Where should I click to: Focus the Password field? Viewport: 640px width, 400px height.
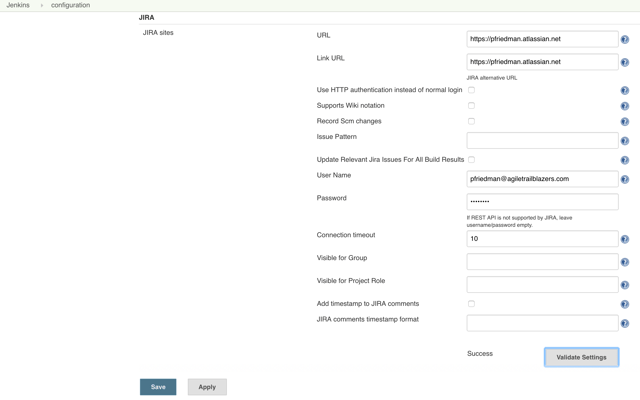tap(542, 202)
